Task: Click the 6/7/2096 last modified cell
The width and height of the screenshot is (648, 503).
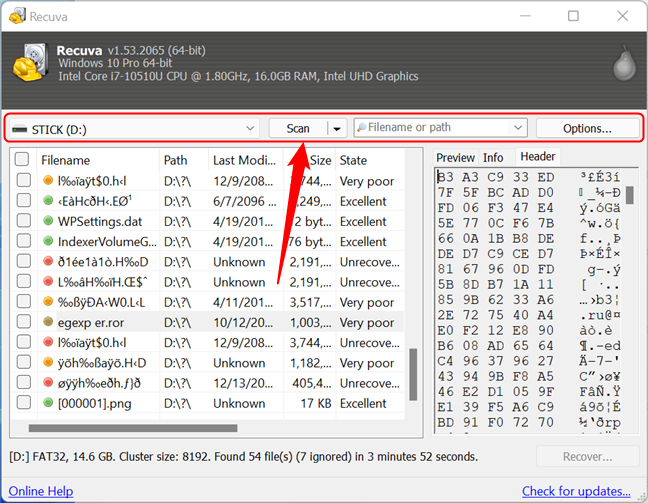Action: [x=245, y=201]
